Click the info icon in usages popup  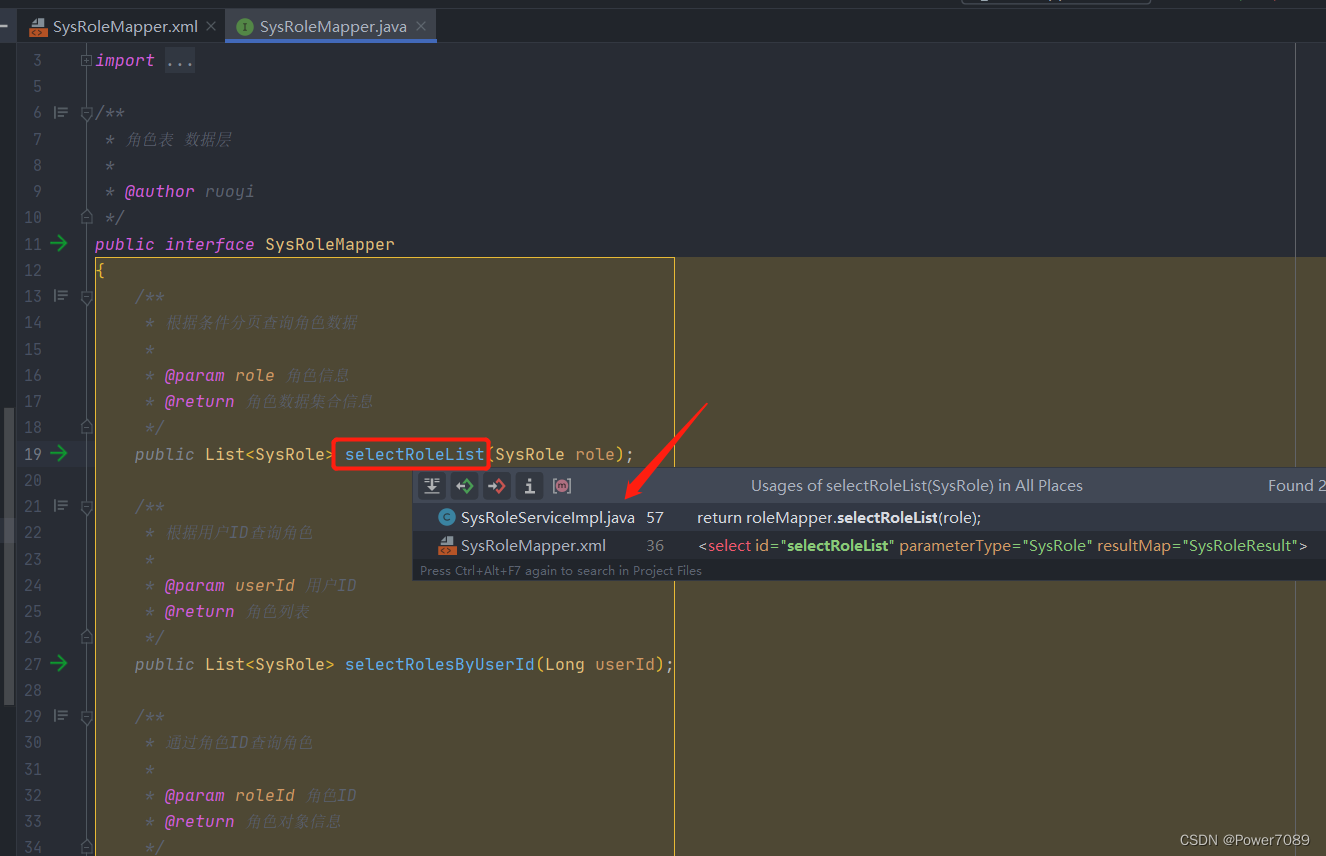(528, 486)
